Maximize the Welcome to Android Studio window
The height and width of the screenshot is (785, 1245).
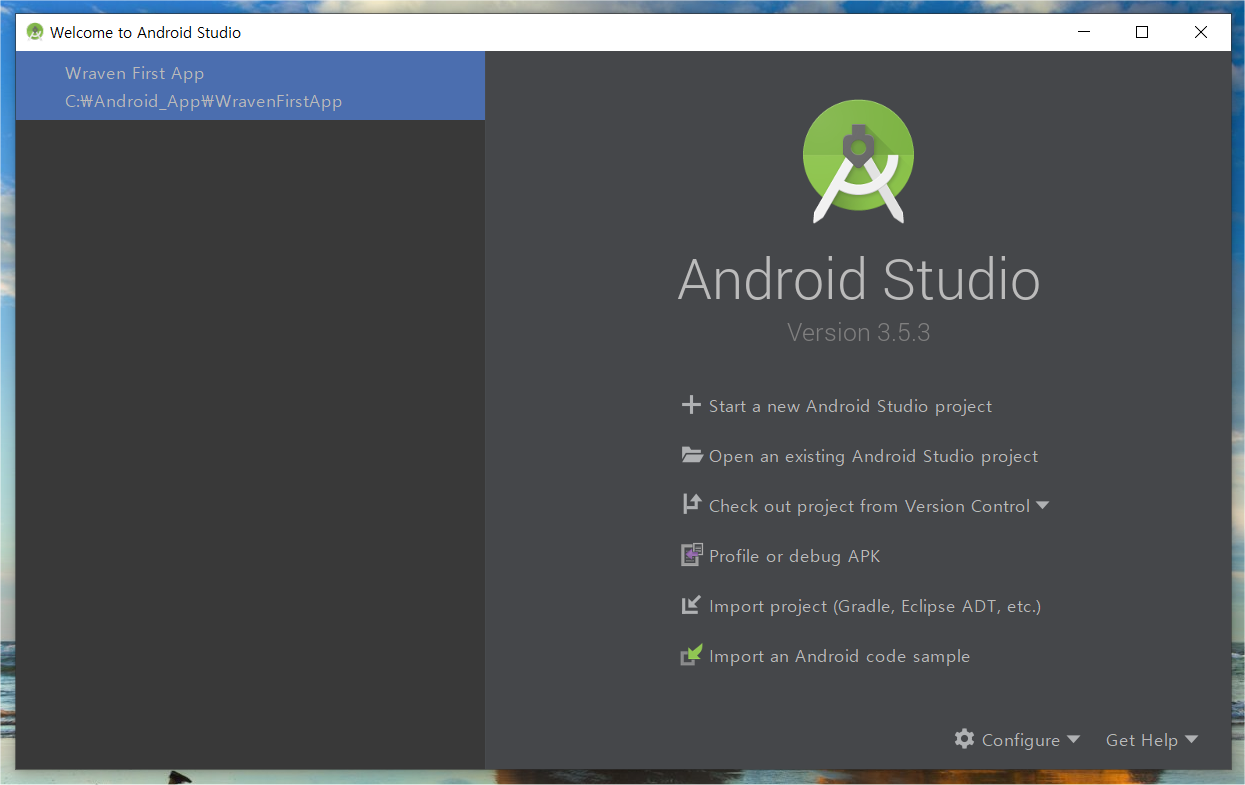(1142, 32)
